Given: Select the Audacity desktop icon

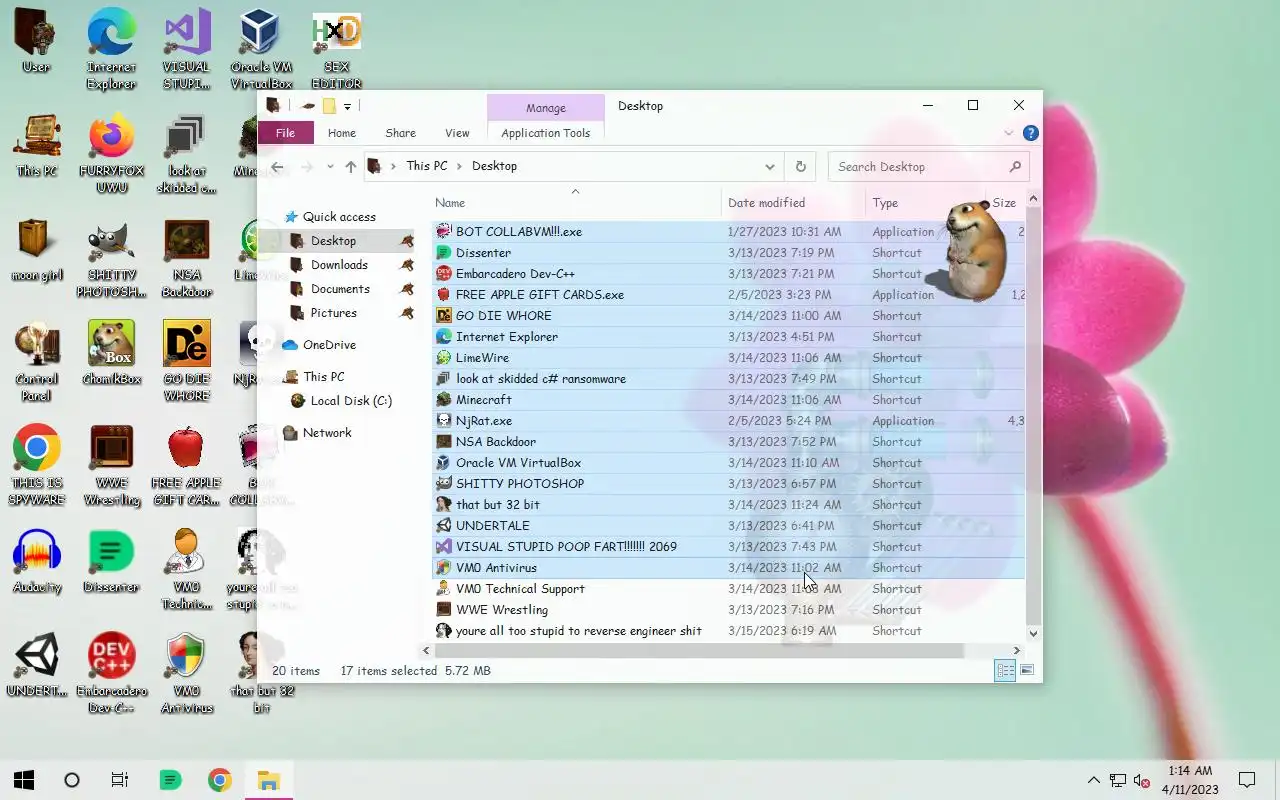Looking at the screenshot, I should pyautogui.click(x=36, y=562).
